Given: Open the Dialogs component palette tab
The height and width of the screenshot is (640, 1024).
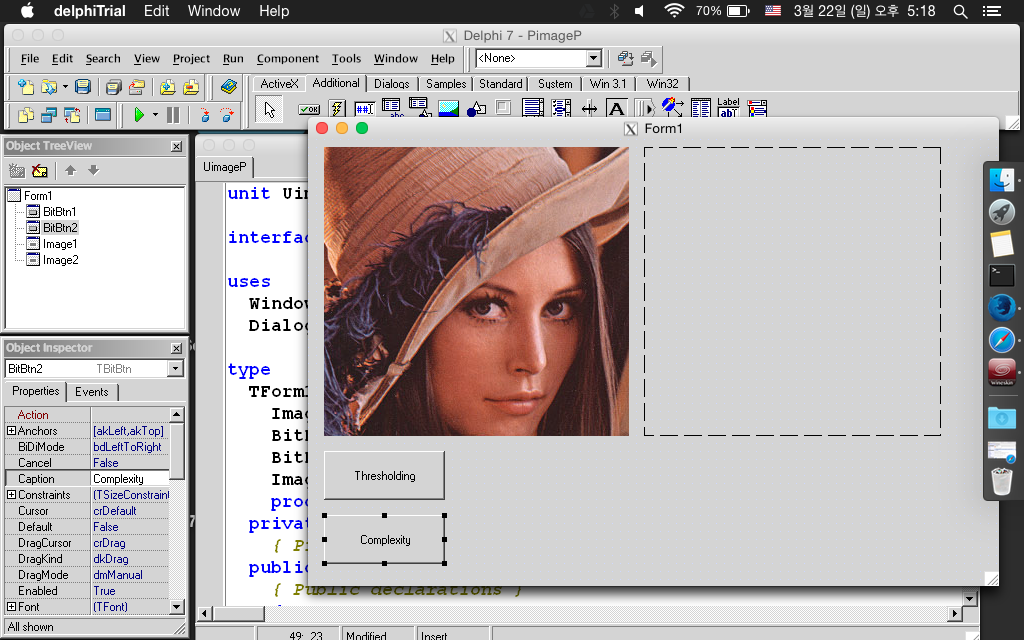Looking at the screenshot, I should pyautogui.click(x=391, y=84).
